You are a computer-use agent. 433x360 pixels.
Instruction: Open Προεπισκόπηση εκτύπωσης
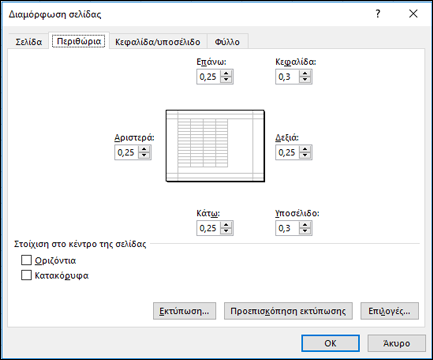tap(288, 311)
